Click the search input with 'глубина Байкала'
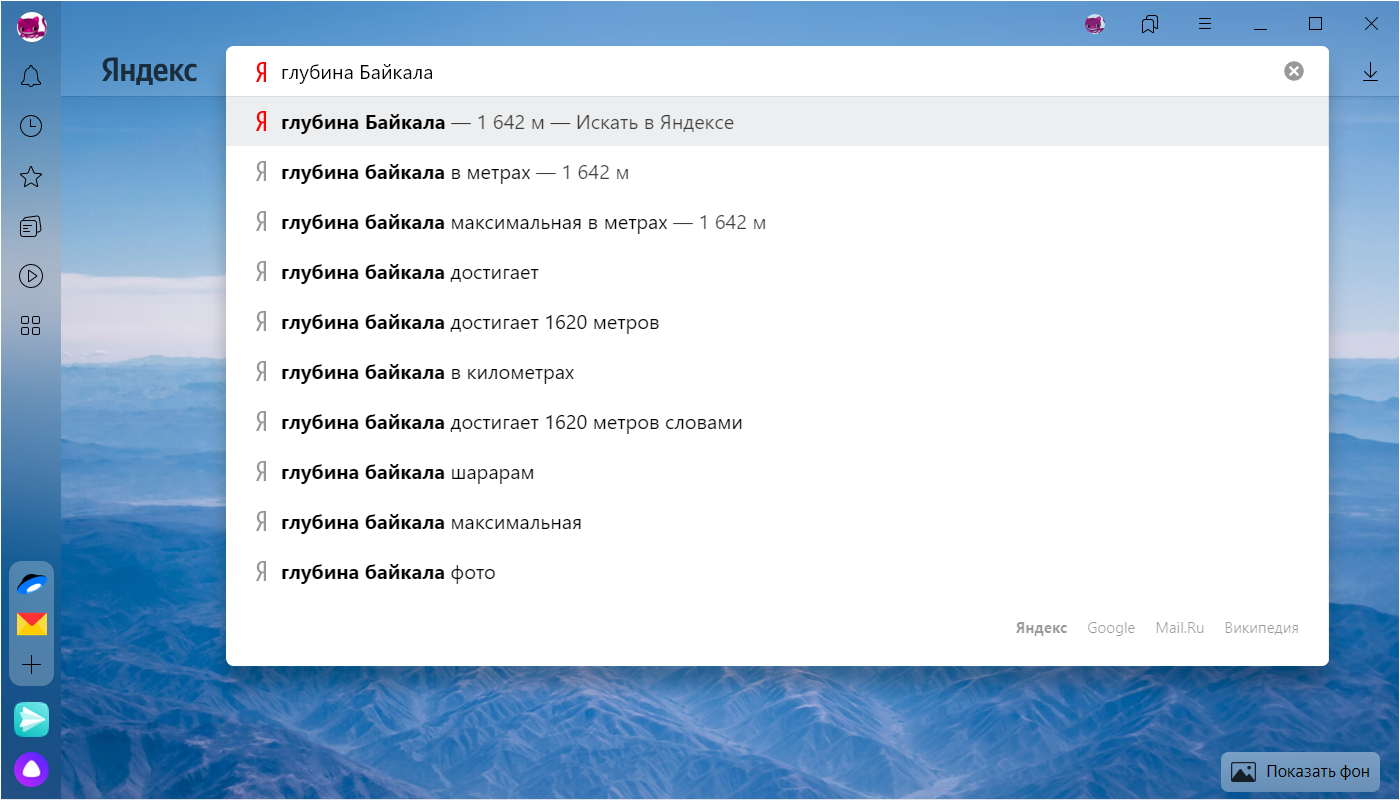1400x800 pixels. click(x=775, y=72)
